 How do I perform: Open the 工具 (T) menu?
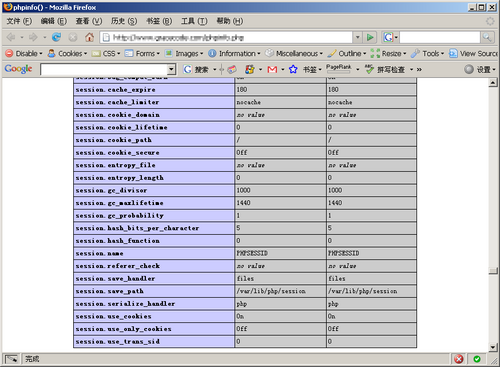(194, 21)
